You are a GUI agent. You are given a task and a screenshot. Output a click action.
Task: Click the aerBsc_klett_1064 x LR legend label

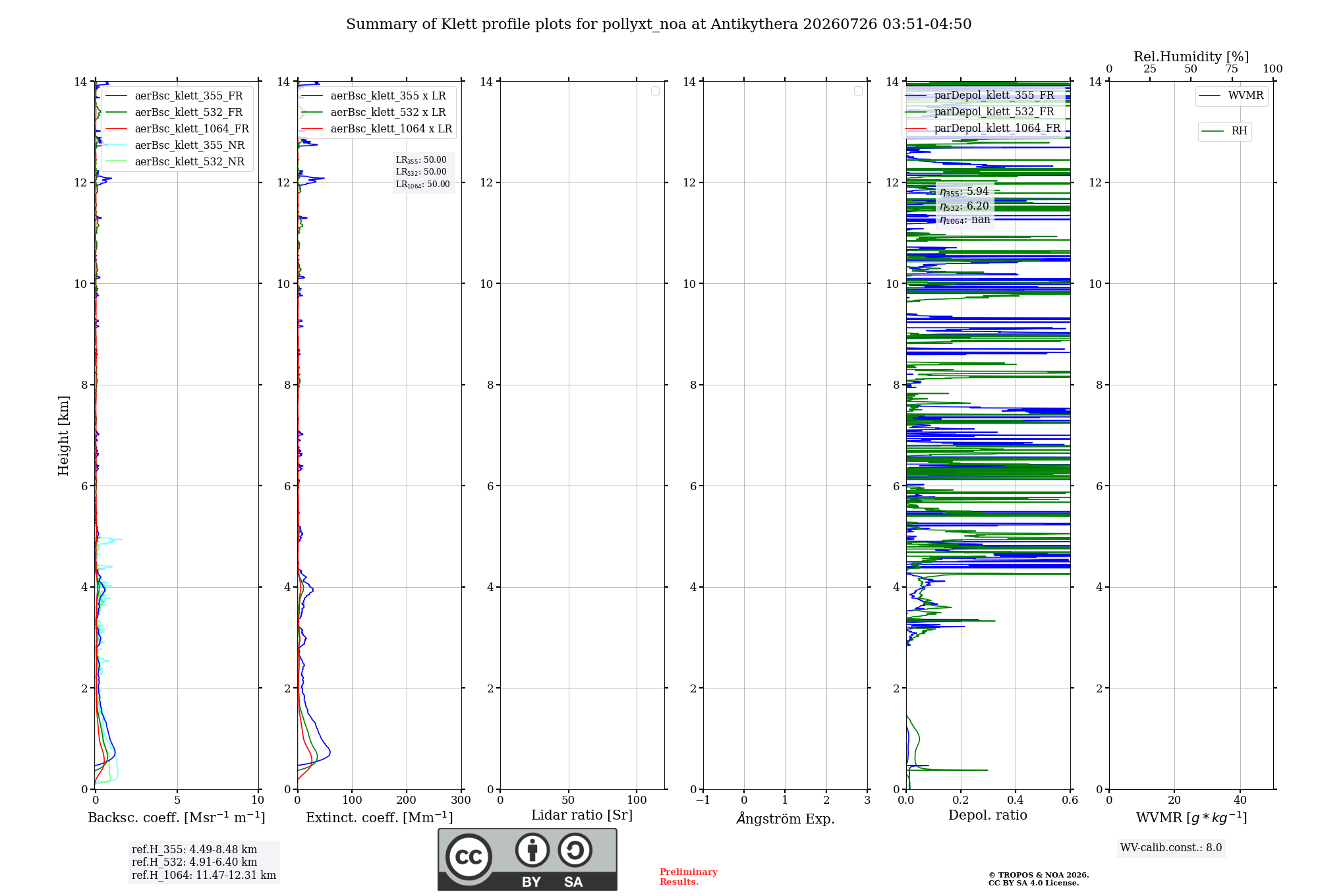pos(391,129)
